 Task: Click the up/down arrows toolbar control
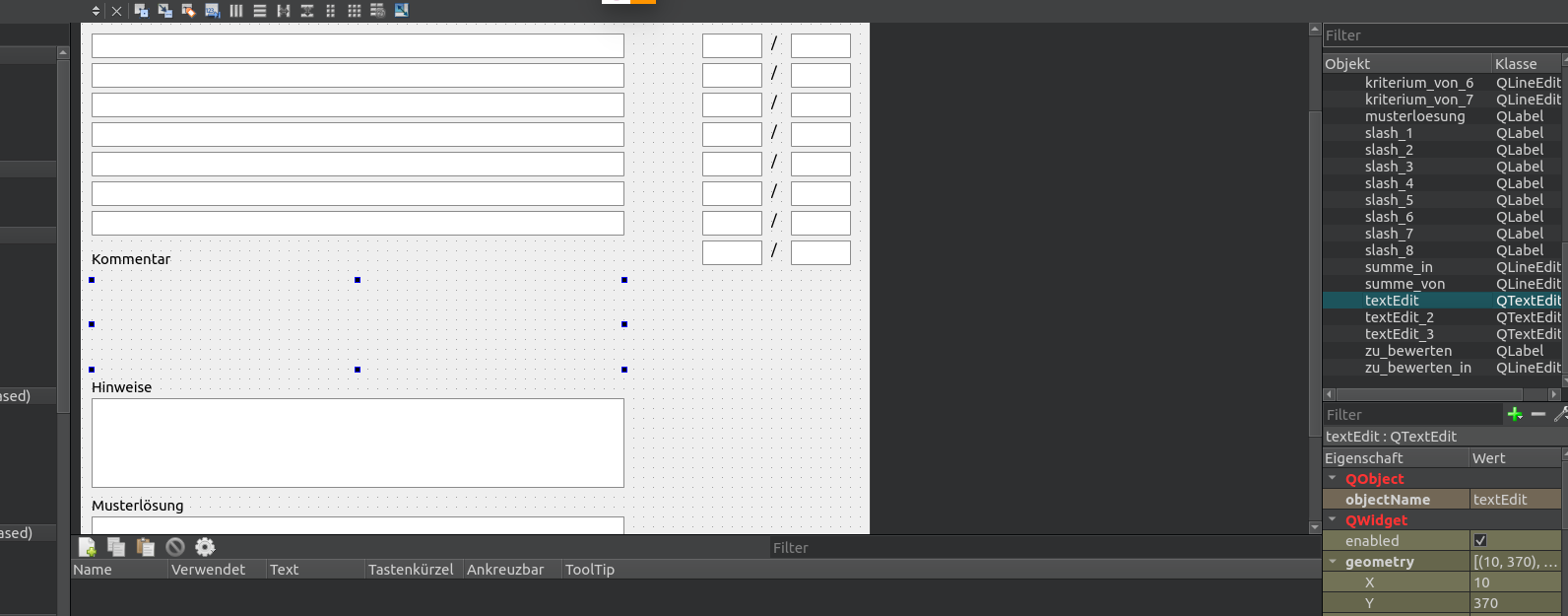tap(96, 11)
